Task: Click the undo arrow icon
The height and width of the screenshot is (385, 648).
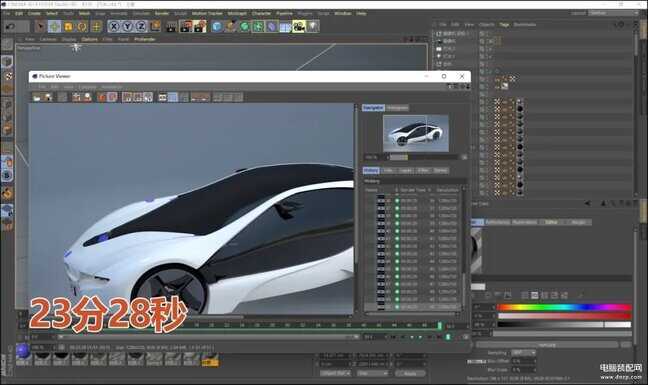Action: (x=10, y=27)
